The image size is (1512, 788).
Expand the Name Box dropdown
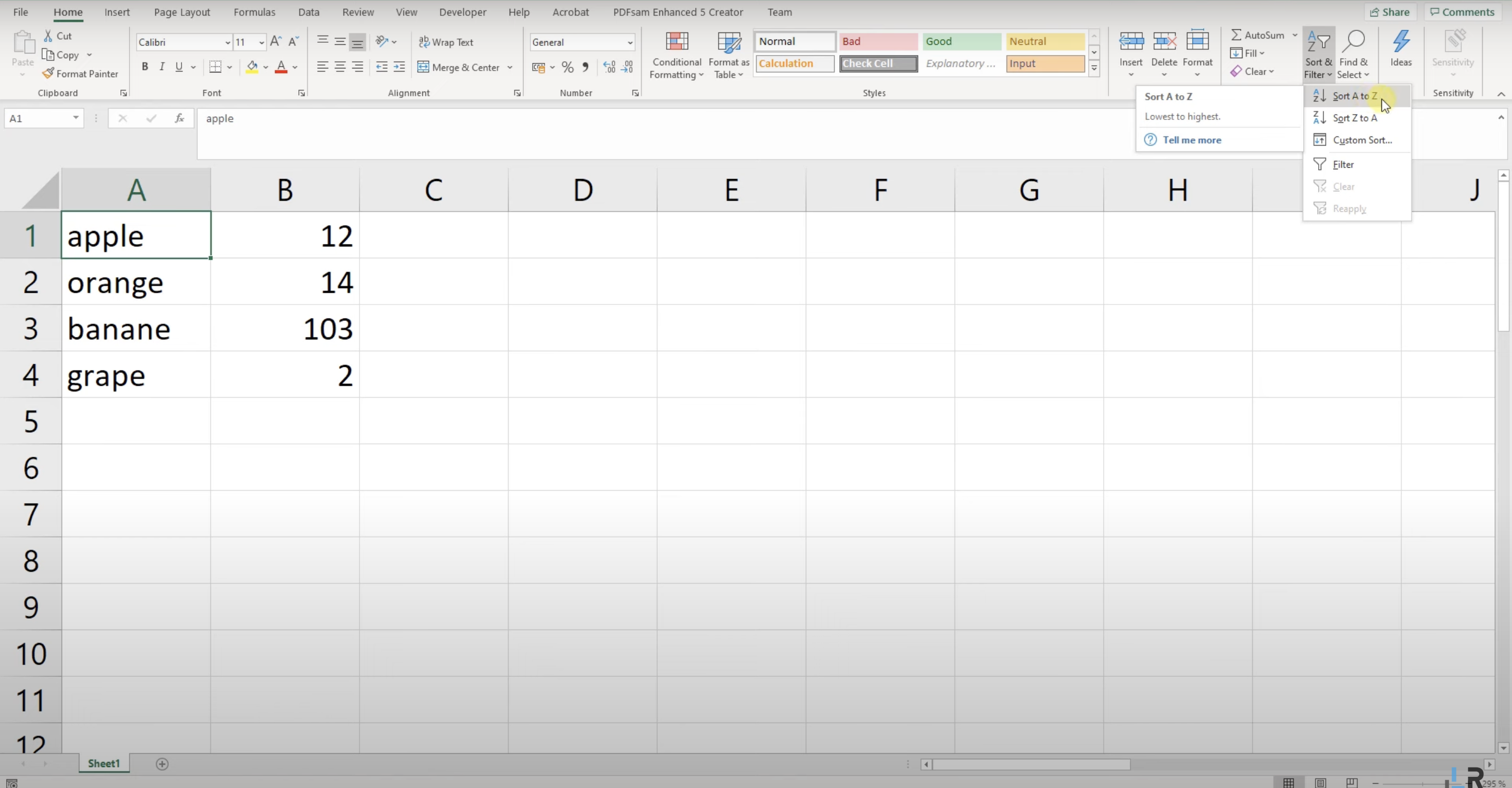pyautogui.click(x=76, y=118)
